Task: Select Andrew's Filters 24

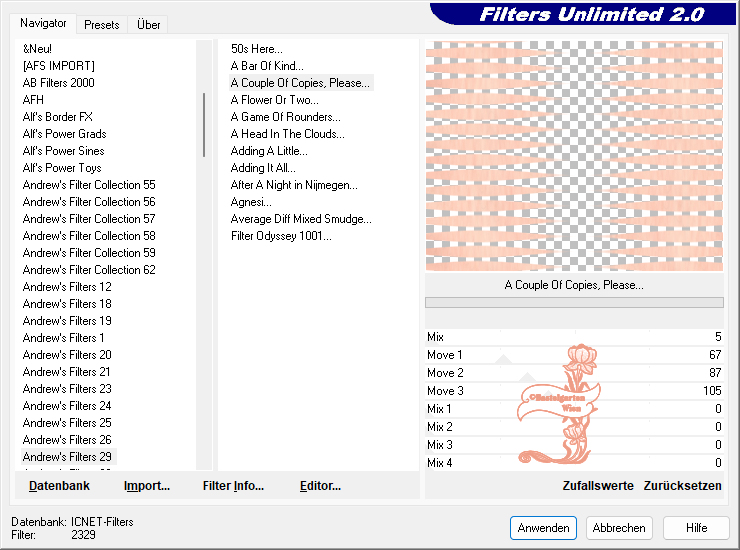Action: 67,406
